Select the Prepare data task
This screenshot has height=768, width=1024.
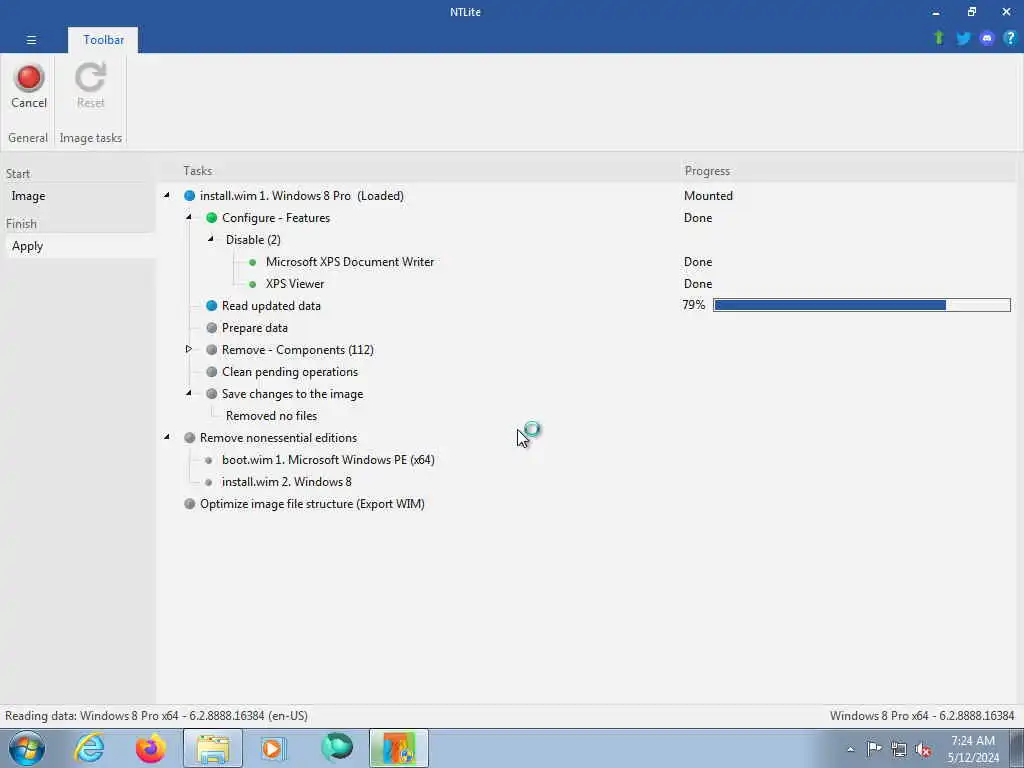click(x=255, y=328)
